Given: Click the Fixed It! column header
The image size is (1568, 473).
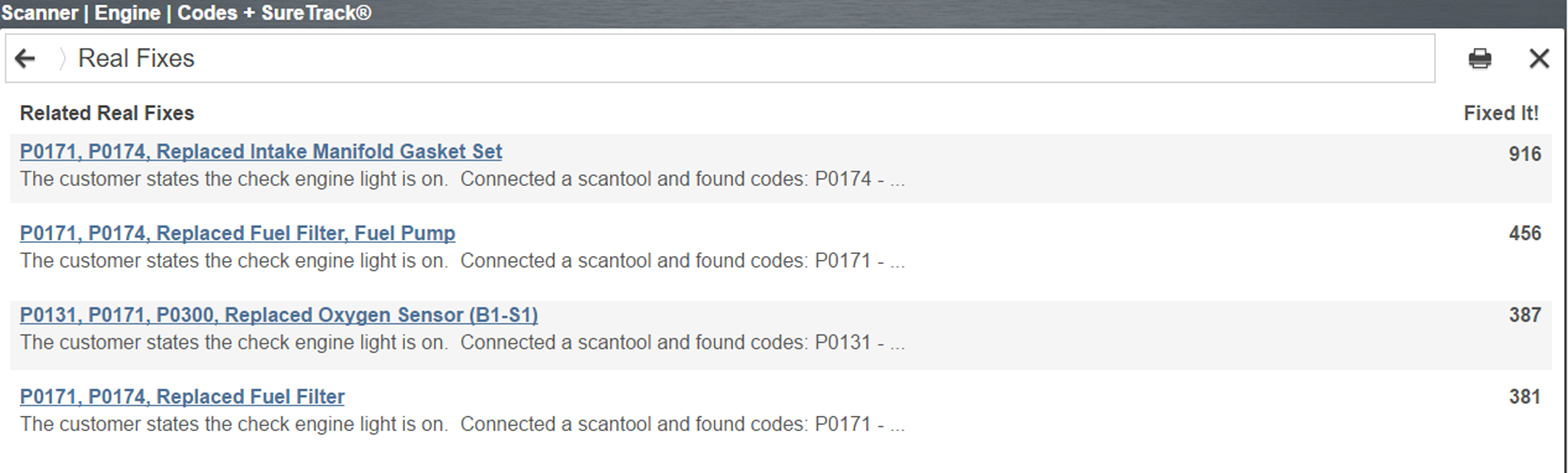Looking at the screenshot, I should click(x=1500, y=113).
